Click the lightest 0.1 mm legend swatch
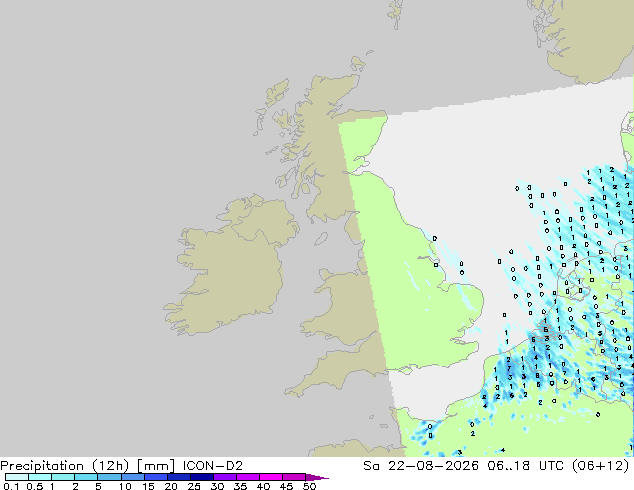Screen dimensions: 634x490 (x=17, y=477)
